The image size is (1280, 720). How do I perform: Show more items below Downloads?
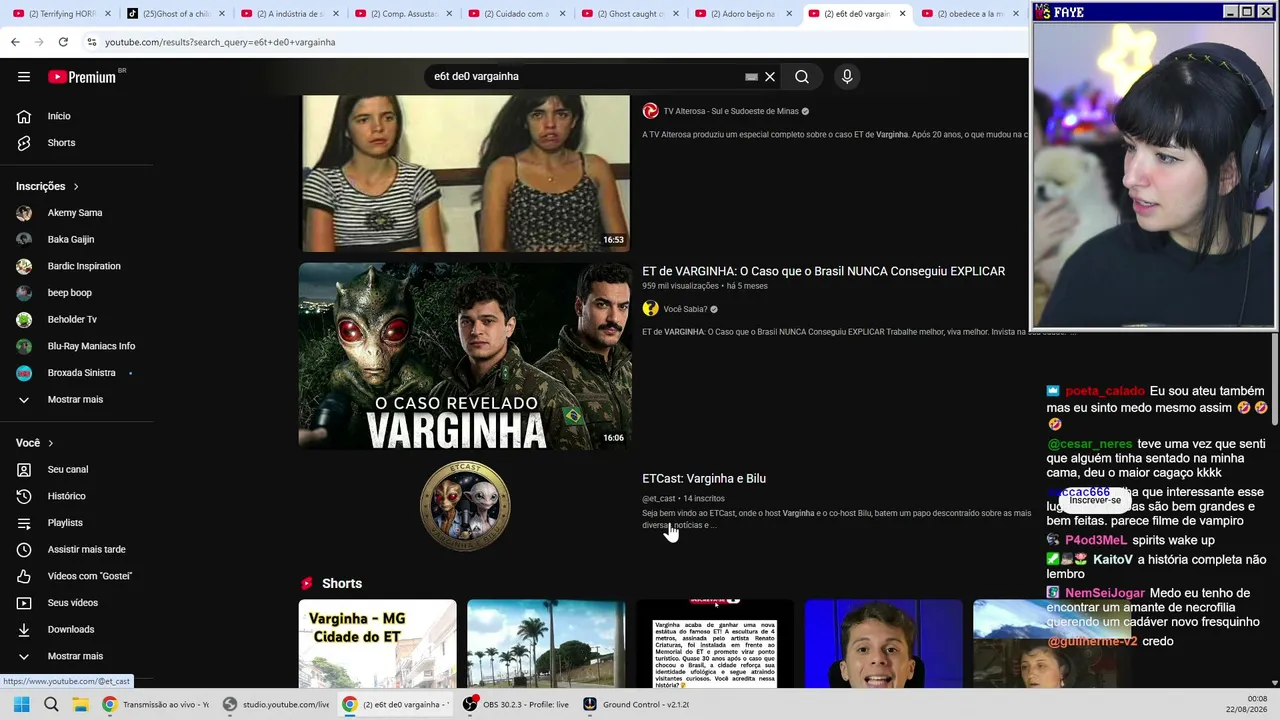[x=77, y=656]
